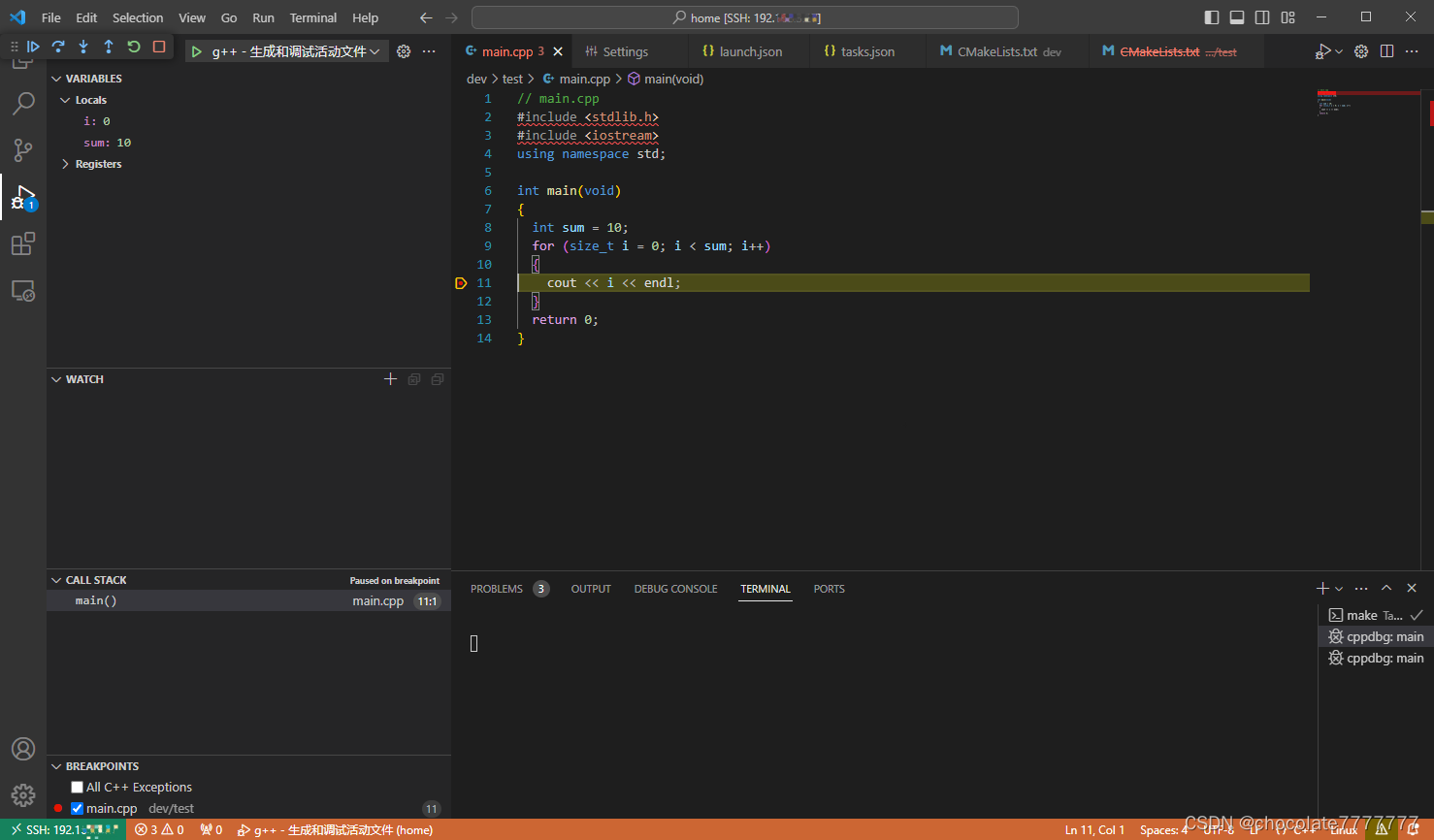Expand the Registers section

pos(65,163)
